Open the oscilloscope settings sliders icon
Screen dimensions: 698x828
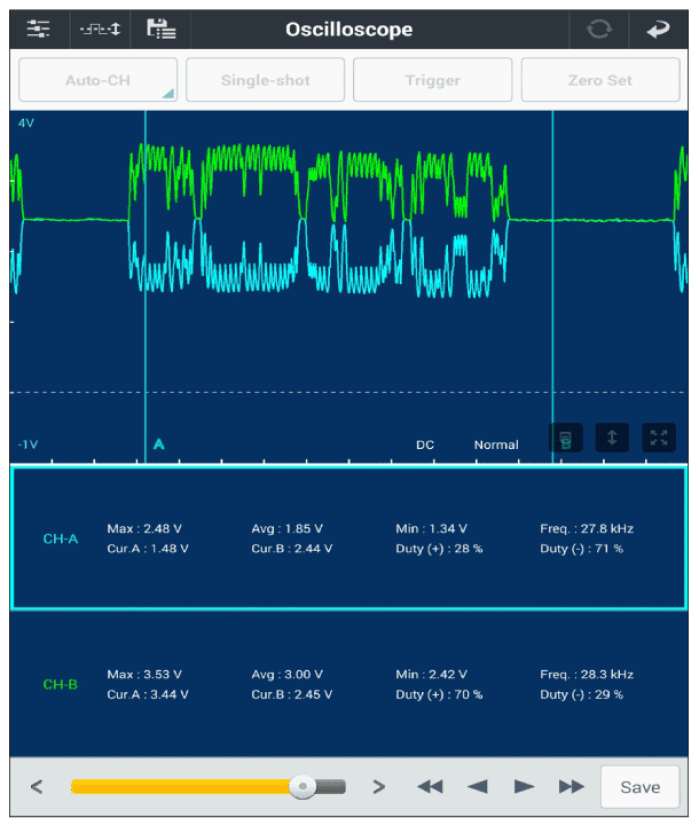pyautogui.click(x=38, y=29)
